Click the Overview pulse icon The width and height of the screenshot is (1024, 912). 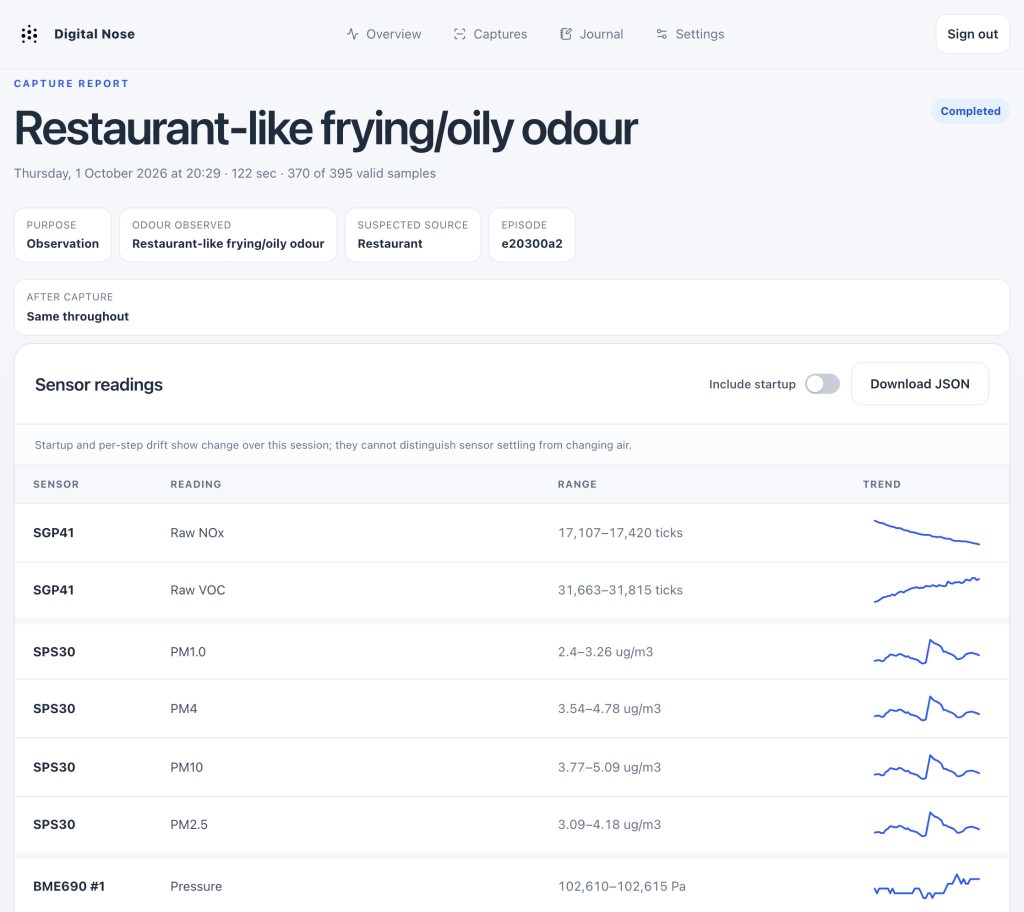pos(353,34)
